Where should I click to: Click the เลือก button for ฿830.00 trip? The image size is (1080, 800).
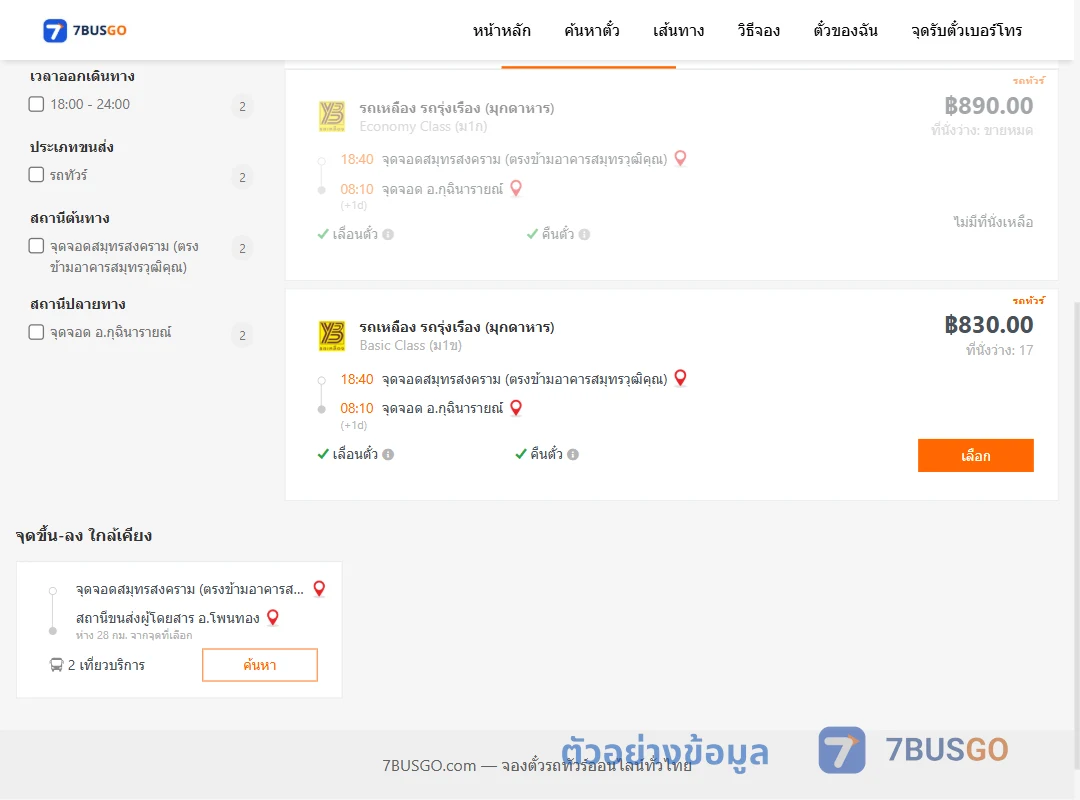pyautogui.click(x=975, y=455)
